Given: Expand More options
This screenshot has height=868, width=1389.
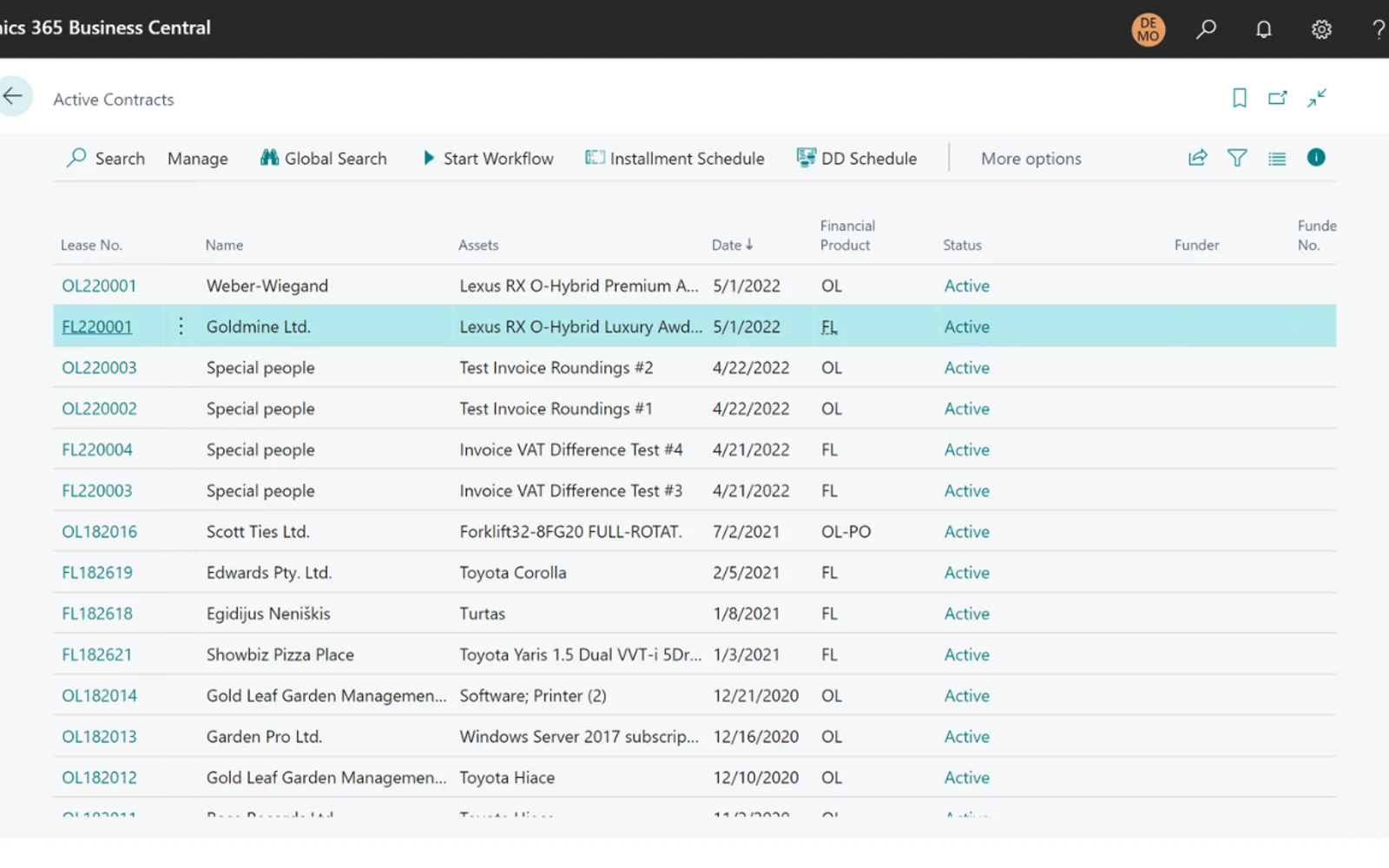Looking at the screenshot, I should (1031, 158).
